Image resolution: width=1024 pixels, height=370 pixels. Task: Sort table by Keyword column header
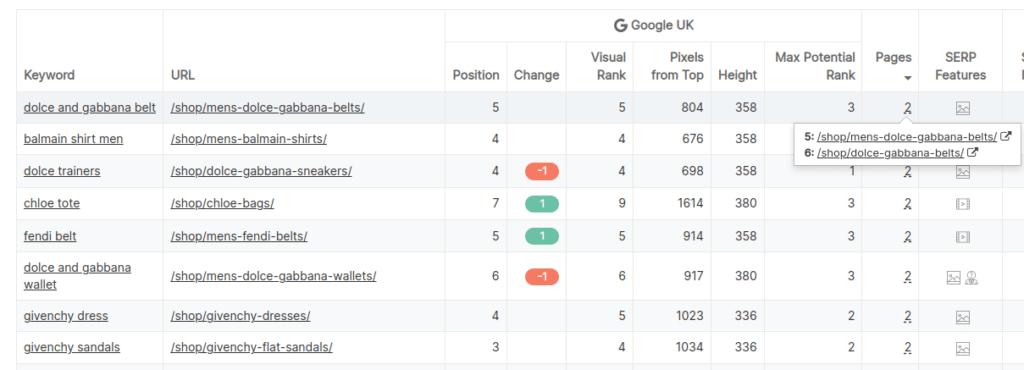pos(49,75)
